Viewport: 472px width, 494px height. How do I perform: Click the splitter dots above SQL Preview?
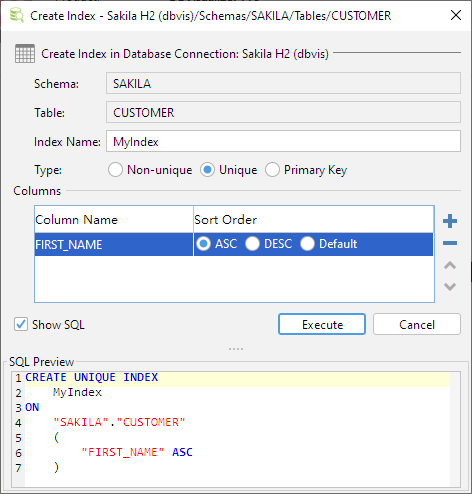coord(236,349)
